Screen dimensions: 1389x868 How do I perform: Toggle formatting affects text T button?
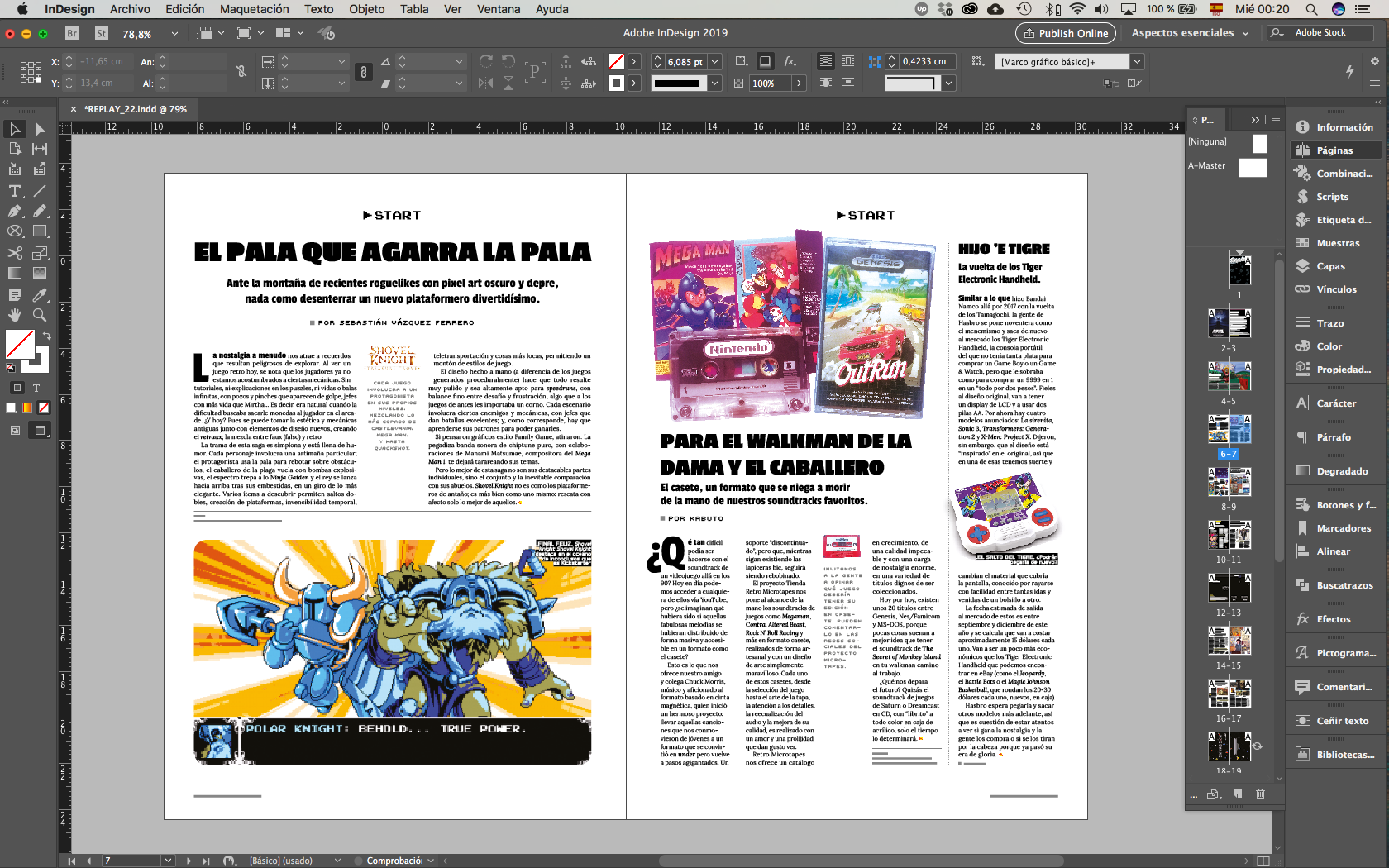tap(36, 388)
